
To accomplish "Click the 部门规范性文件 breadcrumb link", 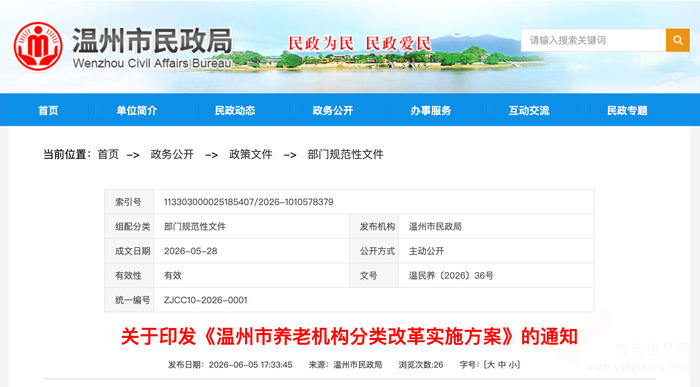I will point(346,154).
